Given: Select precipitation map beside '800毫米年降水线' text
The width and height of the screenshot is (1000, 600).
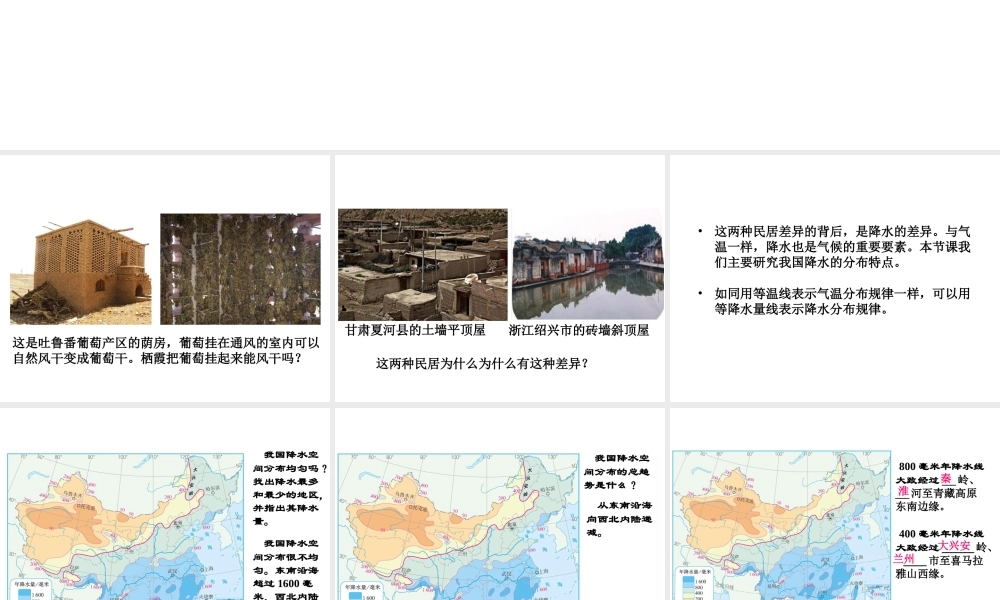Looking at the screenshot, I should point(781,525).
